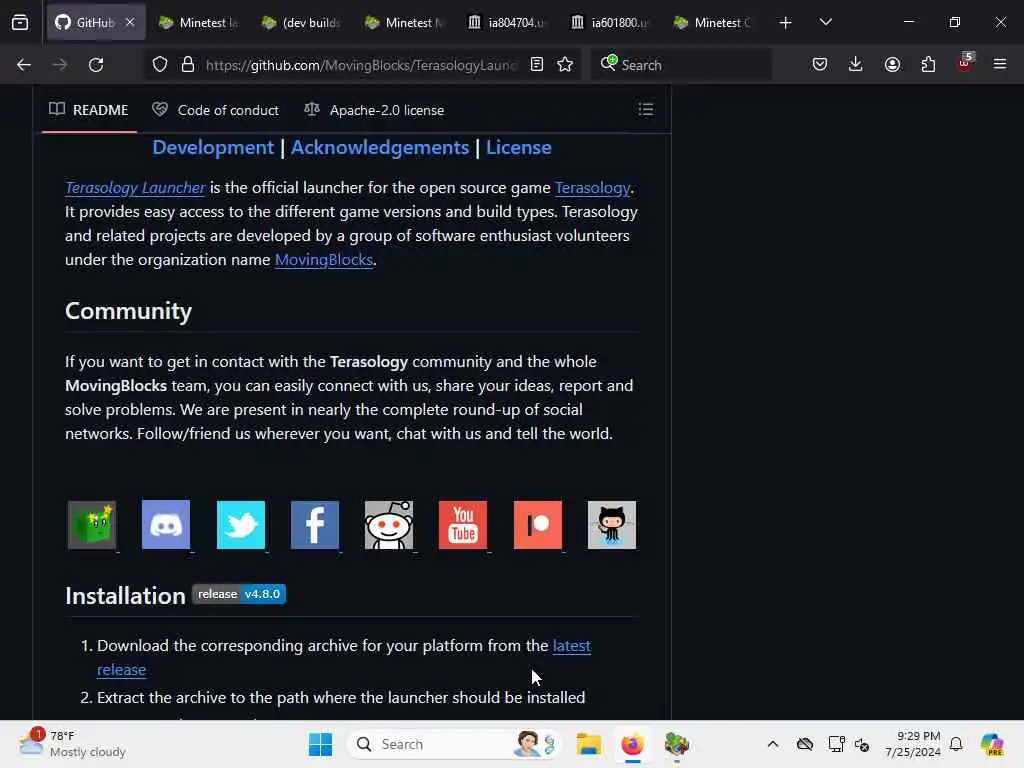Click the site padlock security icon
Viewport: 1024px width, 768px height.
[188, 65]
